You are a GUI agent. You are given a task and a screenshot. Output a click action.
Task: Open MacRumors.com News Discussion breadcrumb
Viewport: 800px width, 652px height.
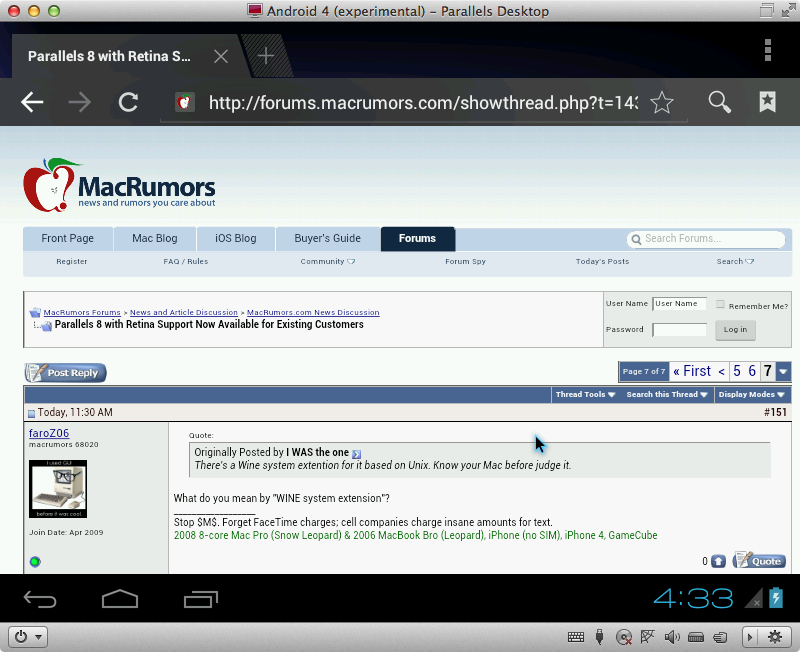(313, 312)
